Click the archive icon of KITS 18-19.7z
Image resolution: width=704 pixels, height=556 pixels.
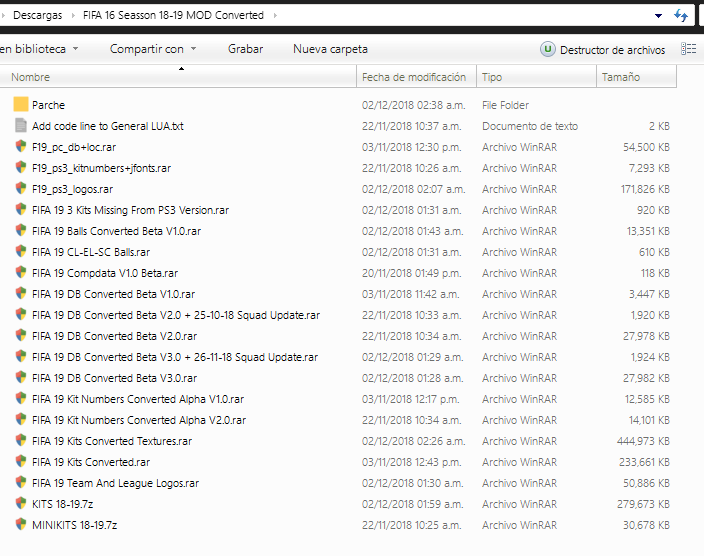click(21, 503)
